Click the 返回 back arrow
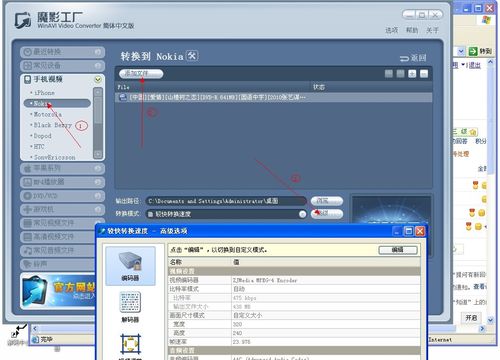500x360 pixels. pyautogui.click(x=413, y=58)
